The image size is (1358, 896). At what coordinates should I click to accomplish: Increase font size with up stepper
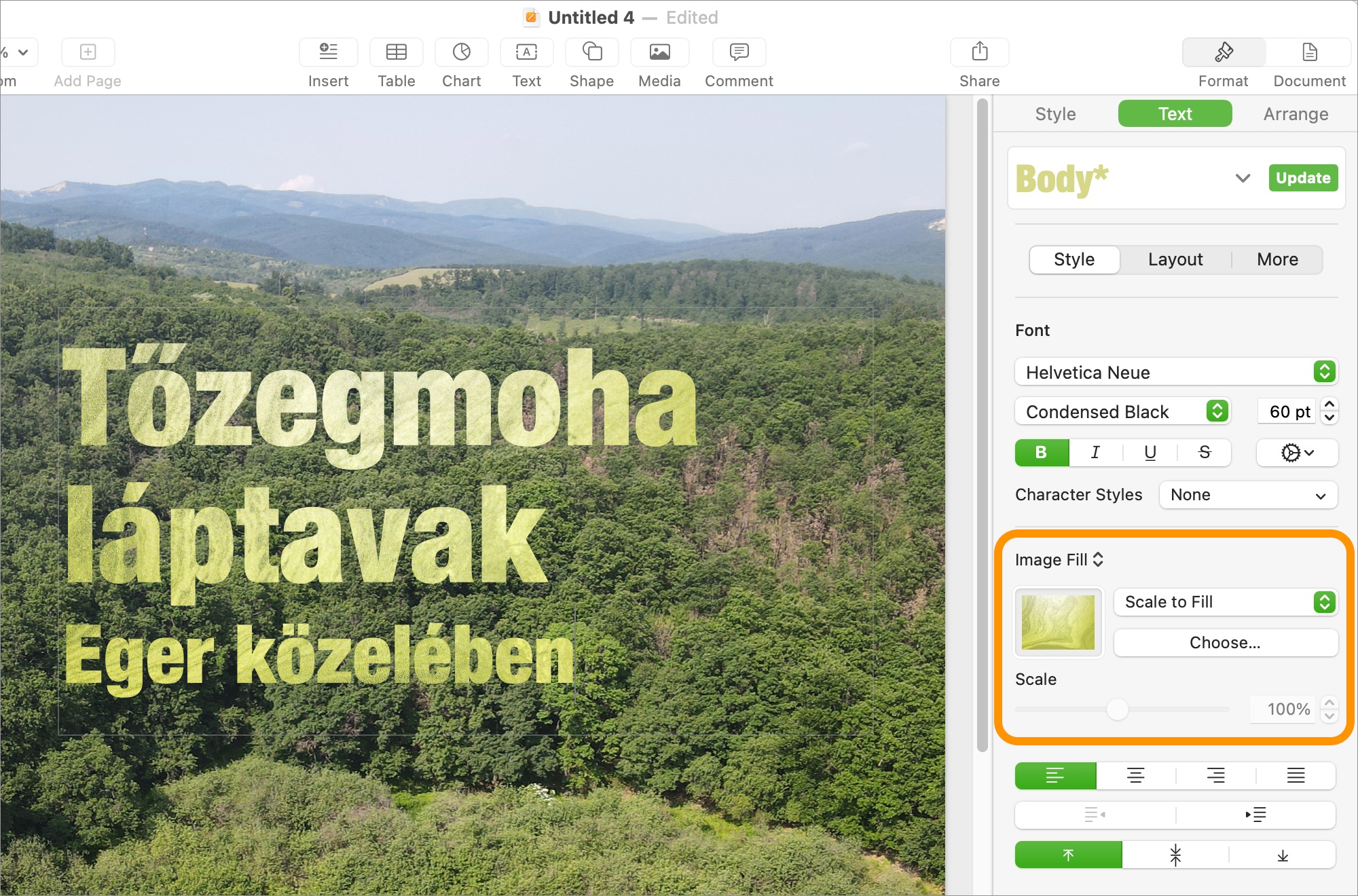pyautogui.click(x=1329, y=405)
